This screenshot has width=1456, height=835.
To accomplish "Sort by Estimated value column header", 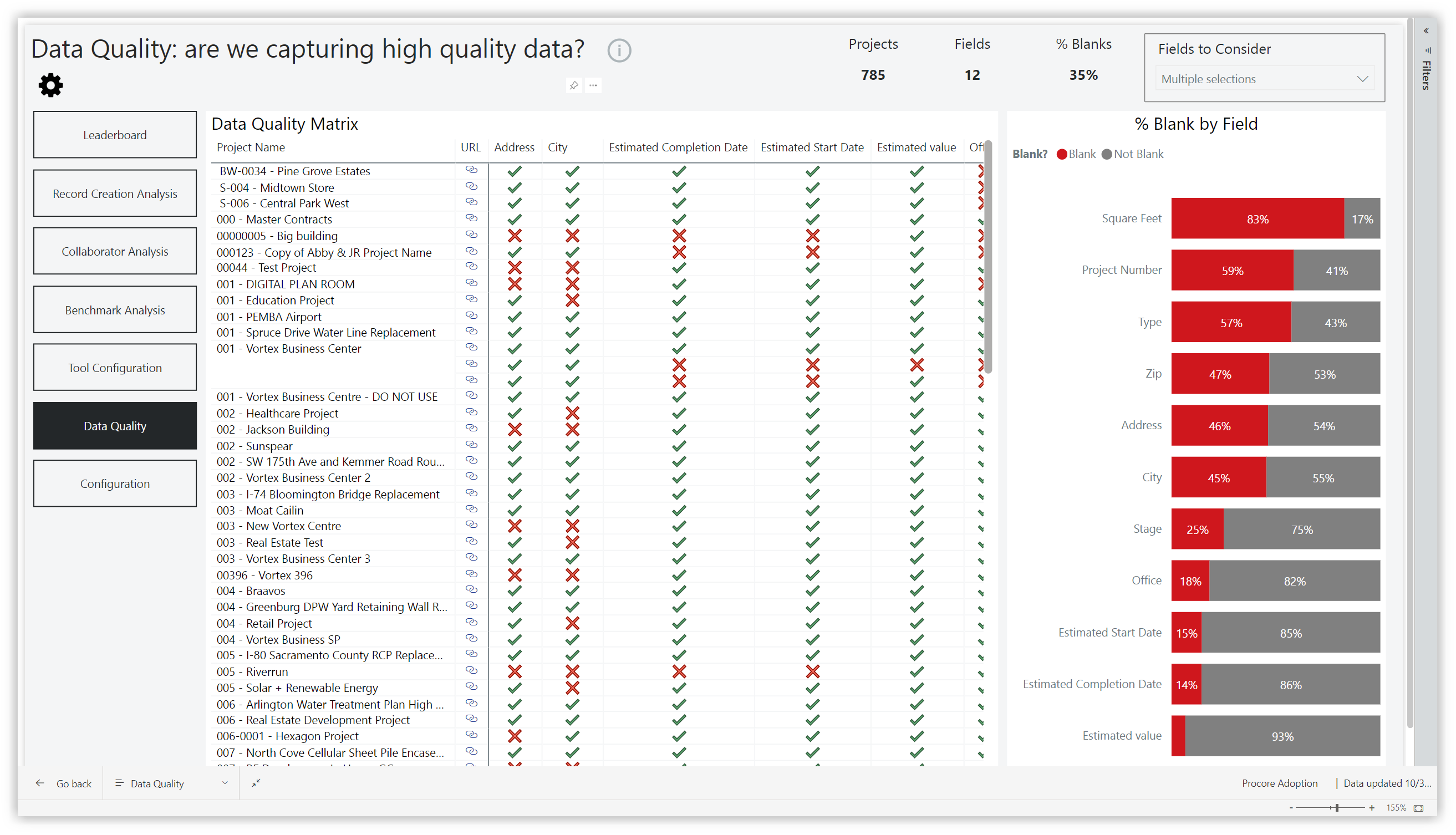I will pyautogui.click(x=917, y=147).
